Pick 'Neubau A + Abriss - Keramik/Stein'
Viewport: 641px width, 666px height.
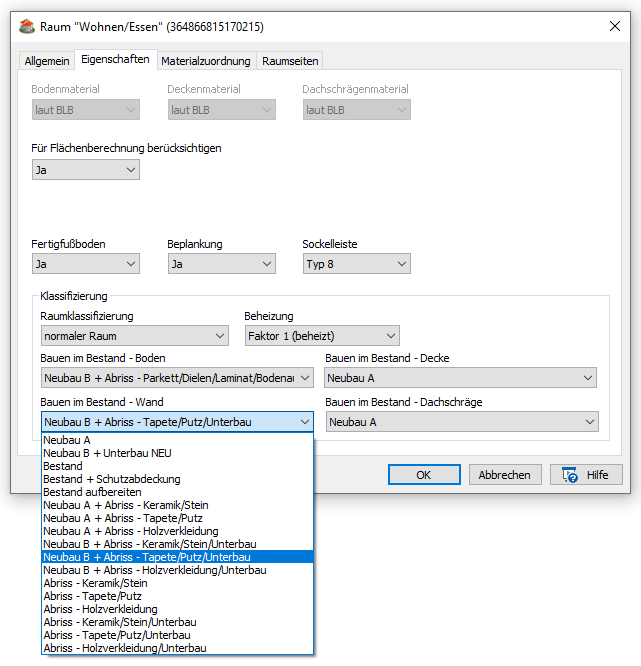125,505
